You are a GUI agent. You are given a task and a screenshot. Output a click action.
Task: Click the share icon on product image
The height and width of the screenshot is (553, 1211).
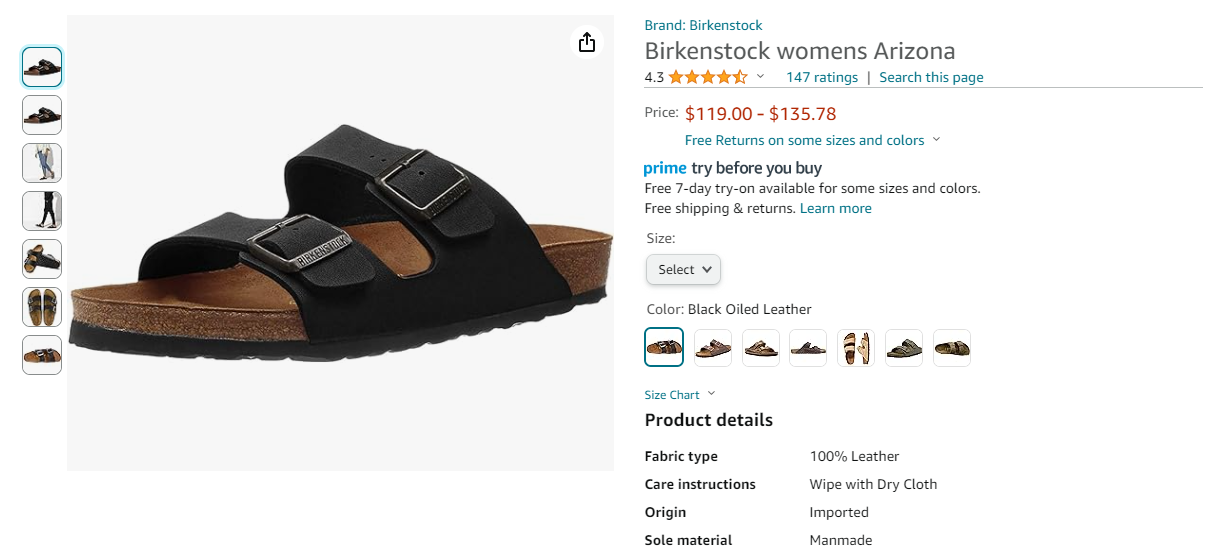(x=587, y=42)
